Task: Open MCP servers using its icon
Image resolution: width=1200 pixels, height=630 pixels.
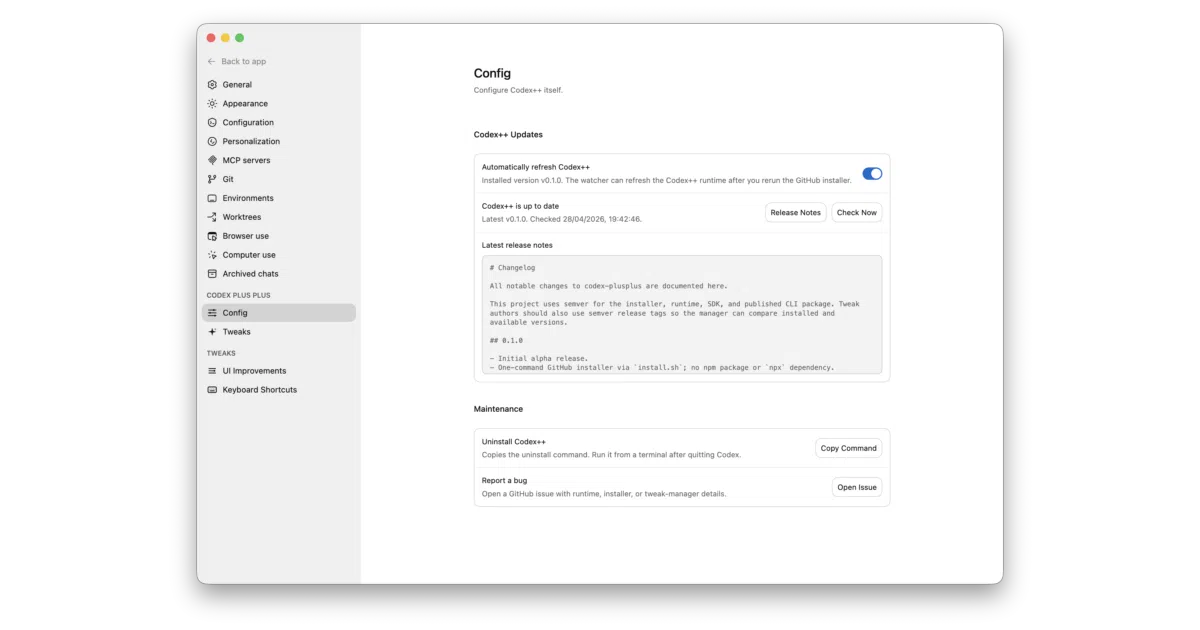Action: (x=212, y=160)
